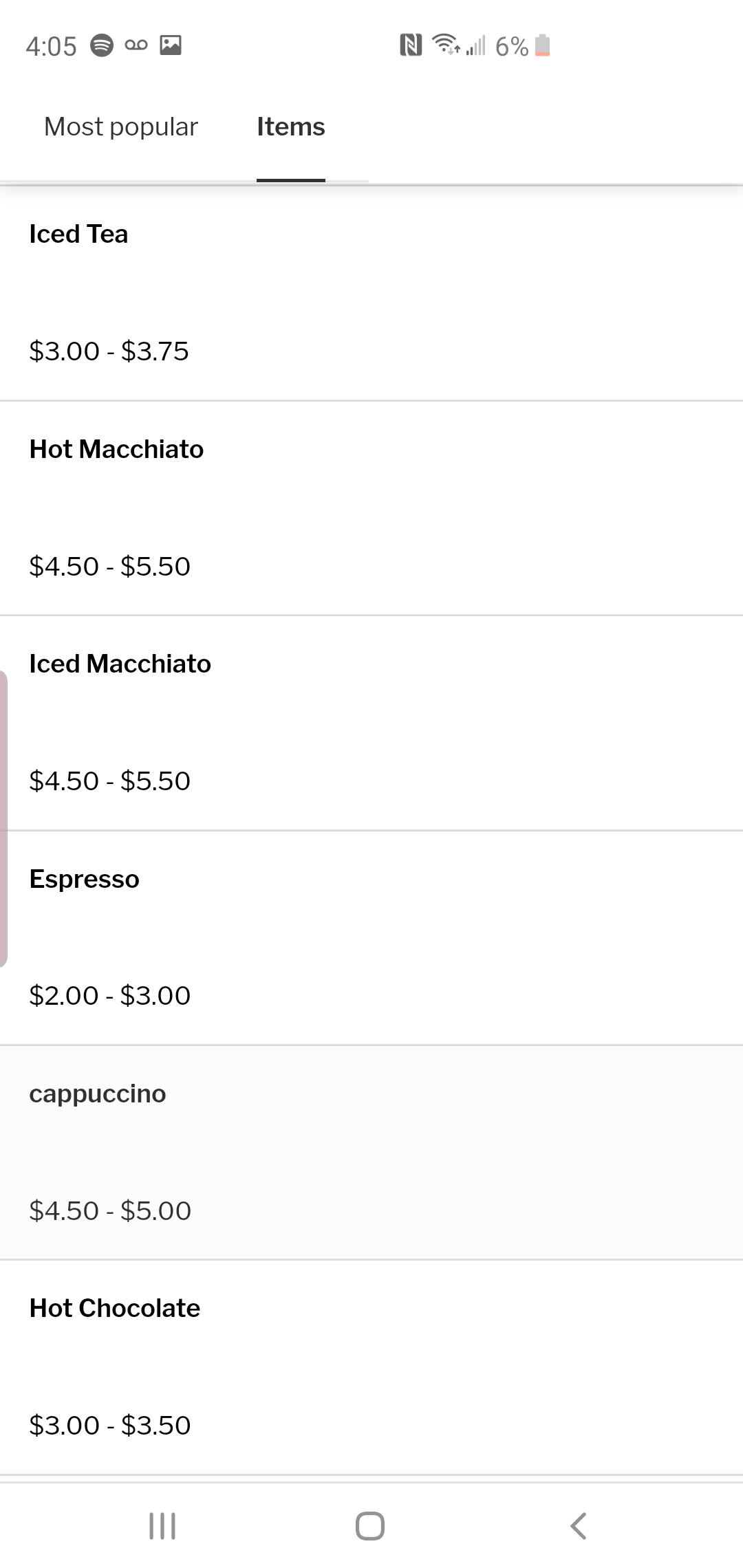Tap the cellular signal strength icon

point(476,45)
